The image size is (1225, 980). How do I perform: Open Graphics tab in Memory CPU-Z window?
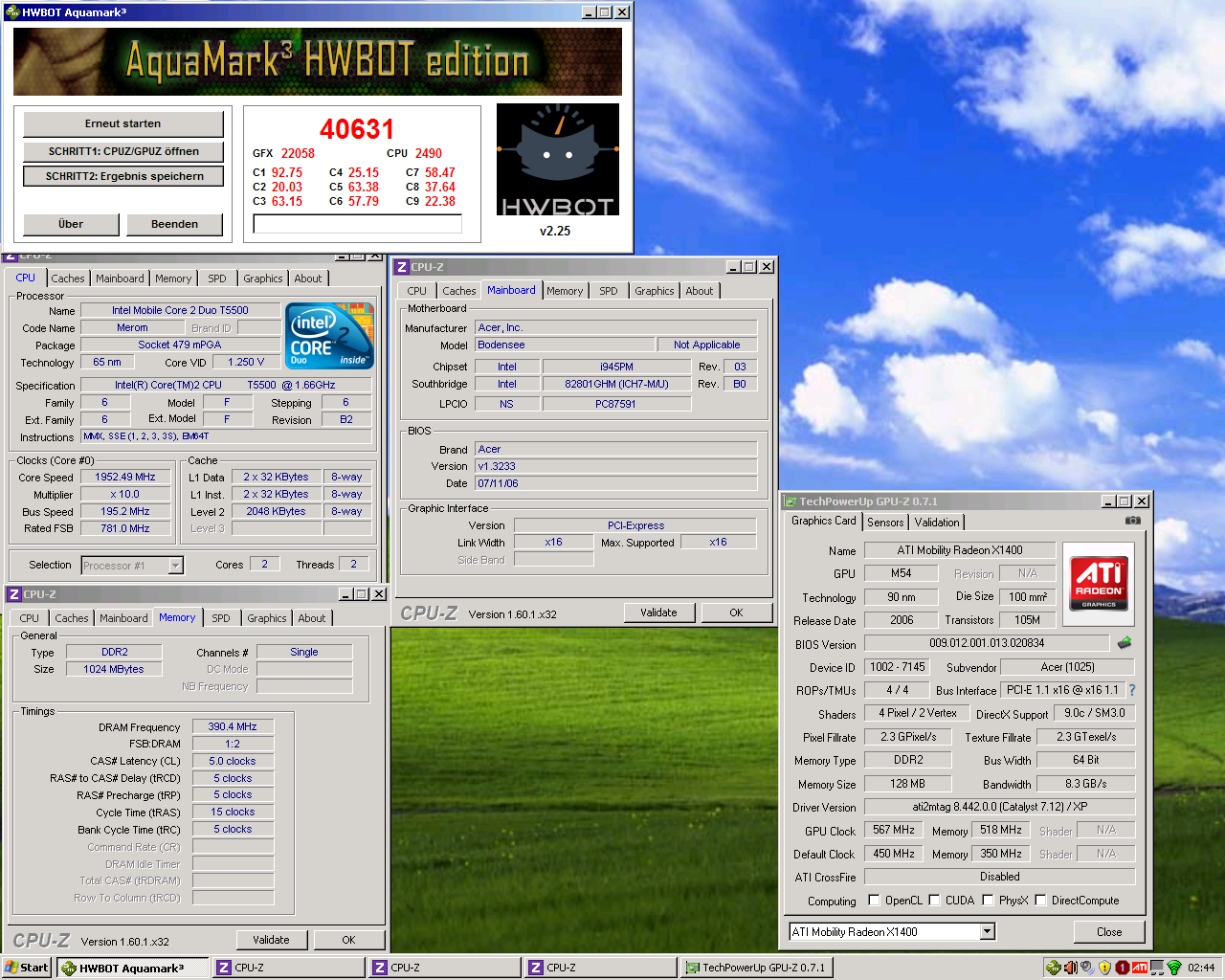point(267,618)
